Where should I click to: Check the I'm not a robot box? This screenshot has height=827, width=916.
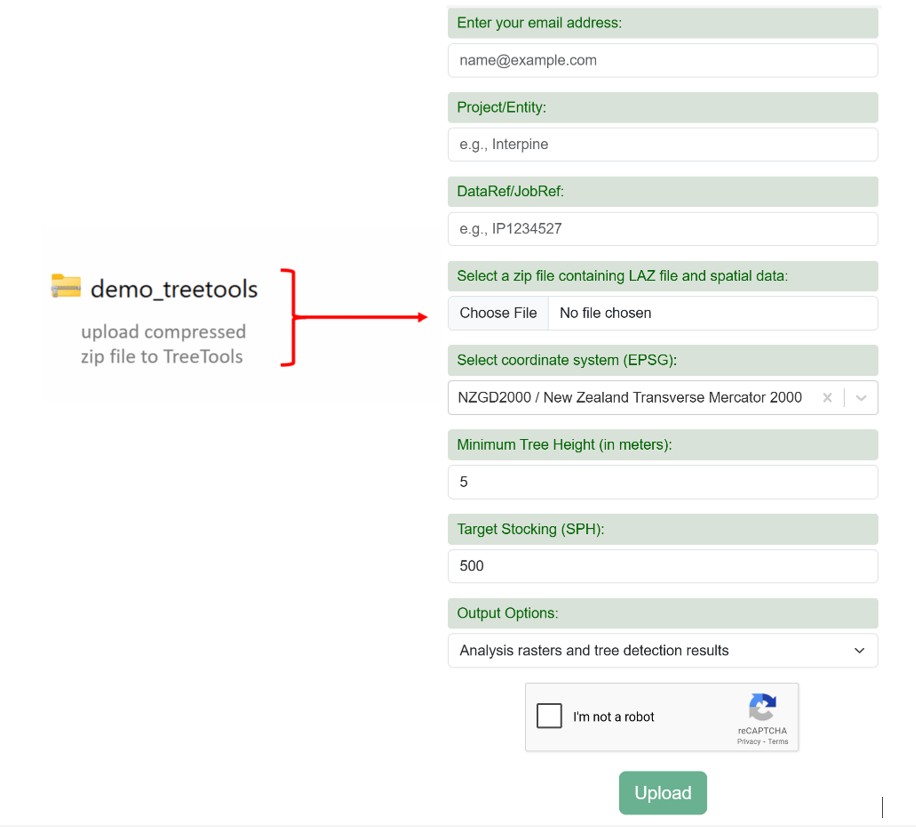pos(549,716)
